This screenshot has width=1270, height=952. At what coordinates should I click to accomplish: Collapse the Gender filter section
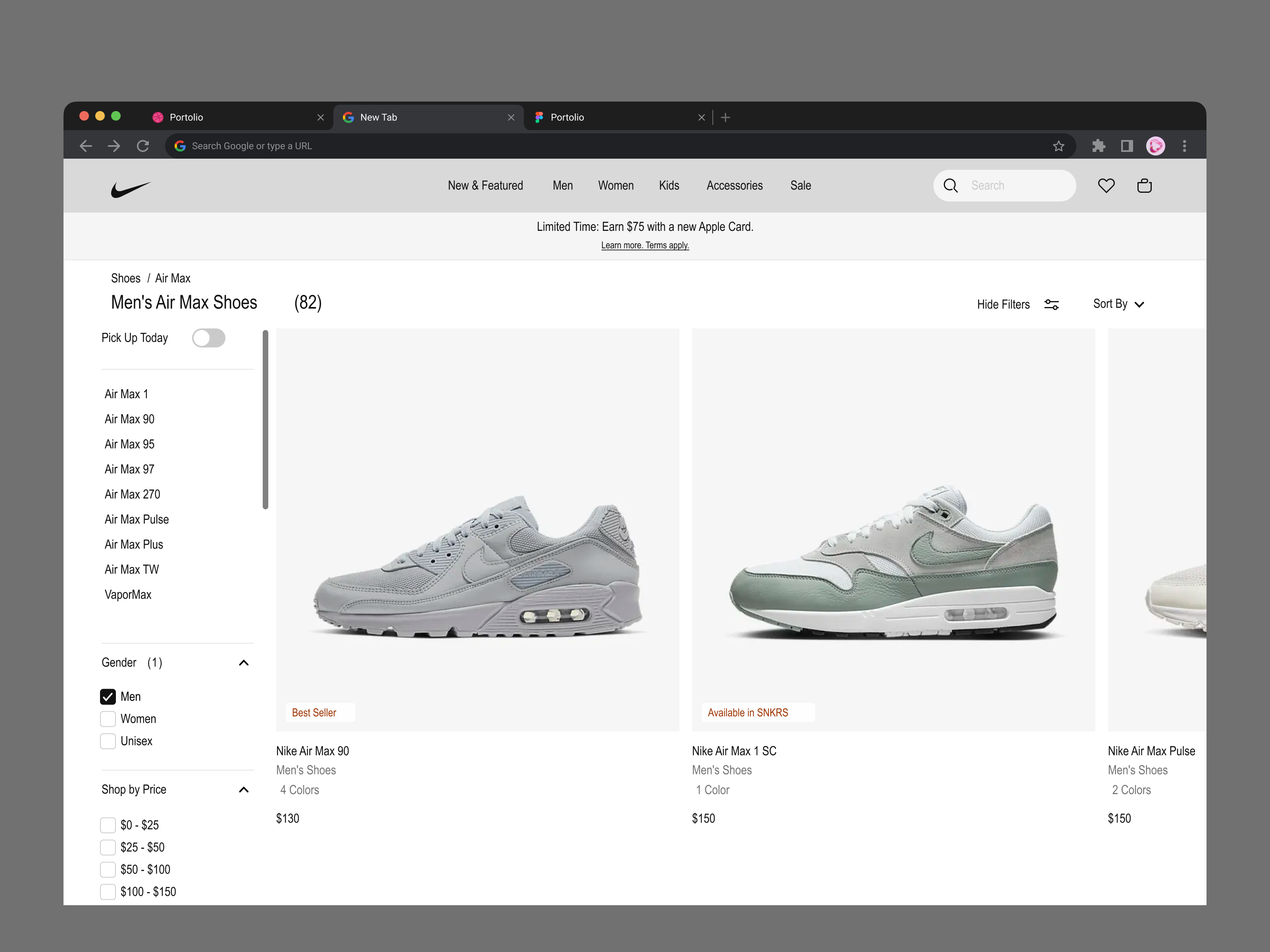click(243, 663)
